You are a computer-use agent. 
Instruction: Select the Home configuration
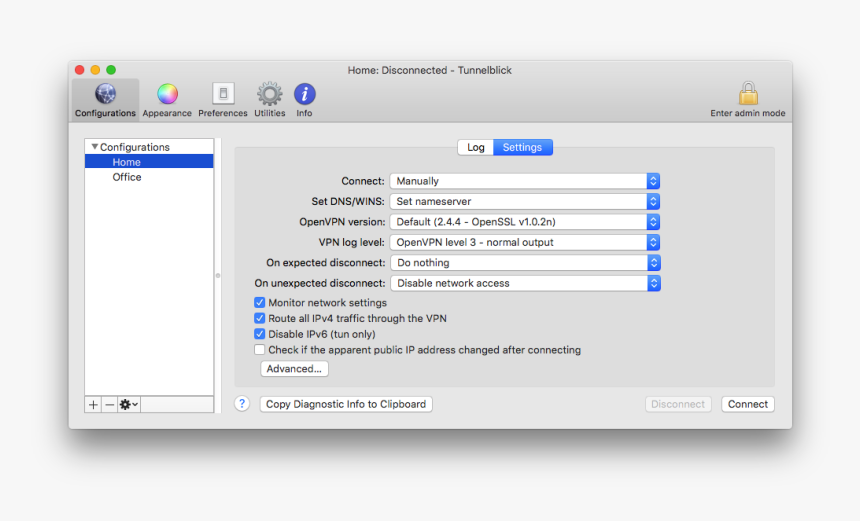point(149,162)
